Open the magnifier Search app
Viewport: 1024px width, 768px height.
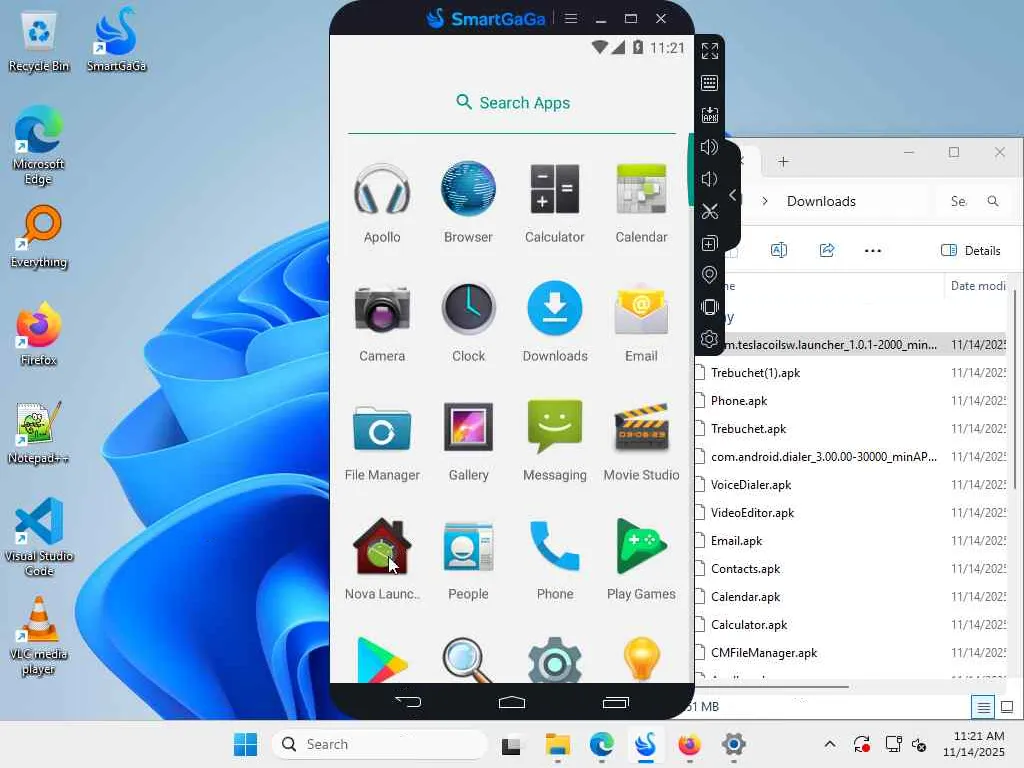point(468,660)
